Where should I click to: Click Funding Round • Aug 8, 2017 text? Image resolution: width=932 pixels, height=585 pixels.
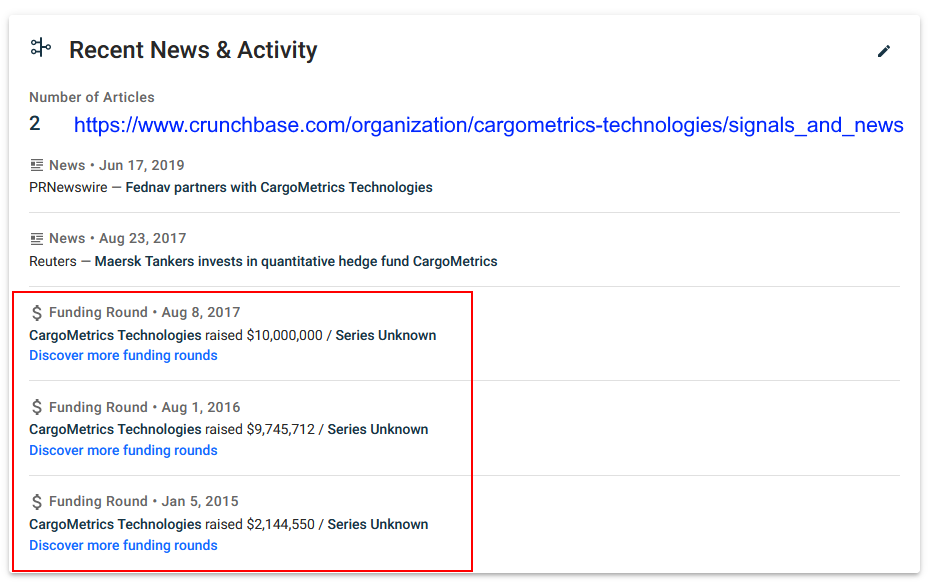[144, 312]
